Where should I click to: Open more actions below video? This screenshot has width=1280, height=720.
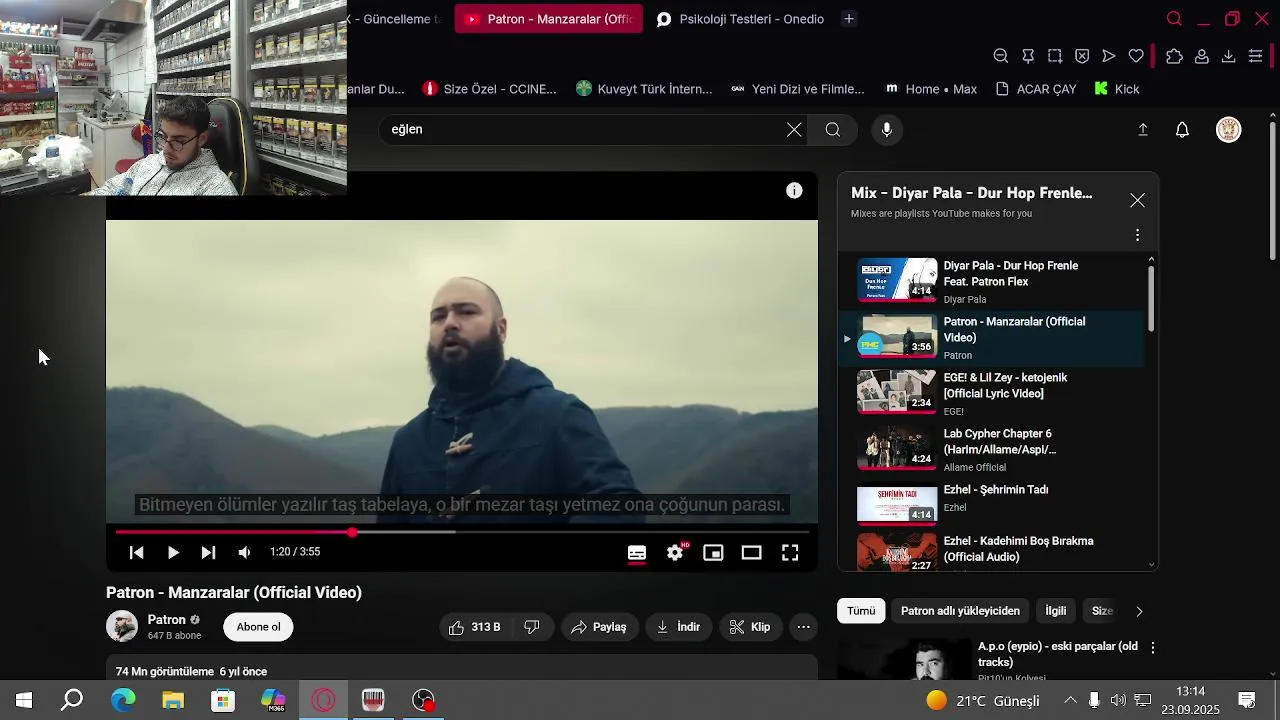804,627
